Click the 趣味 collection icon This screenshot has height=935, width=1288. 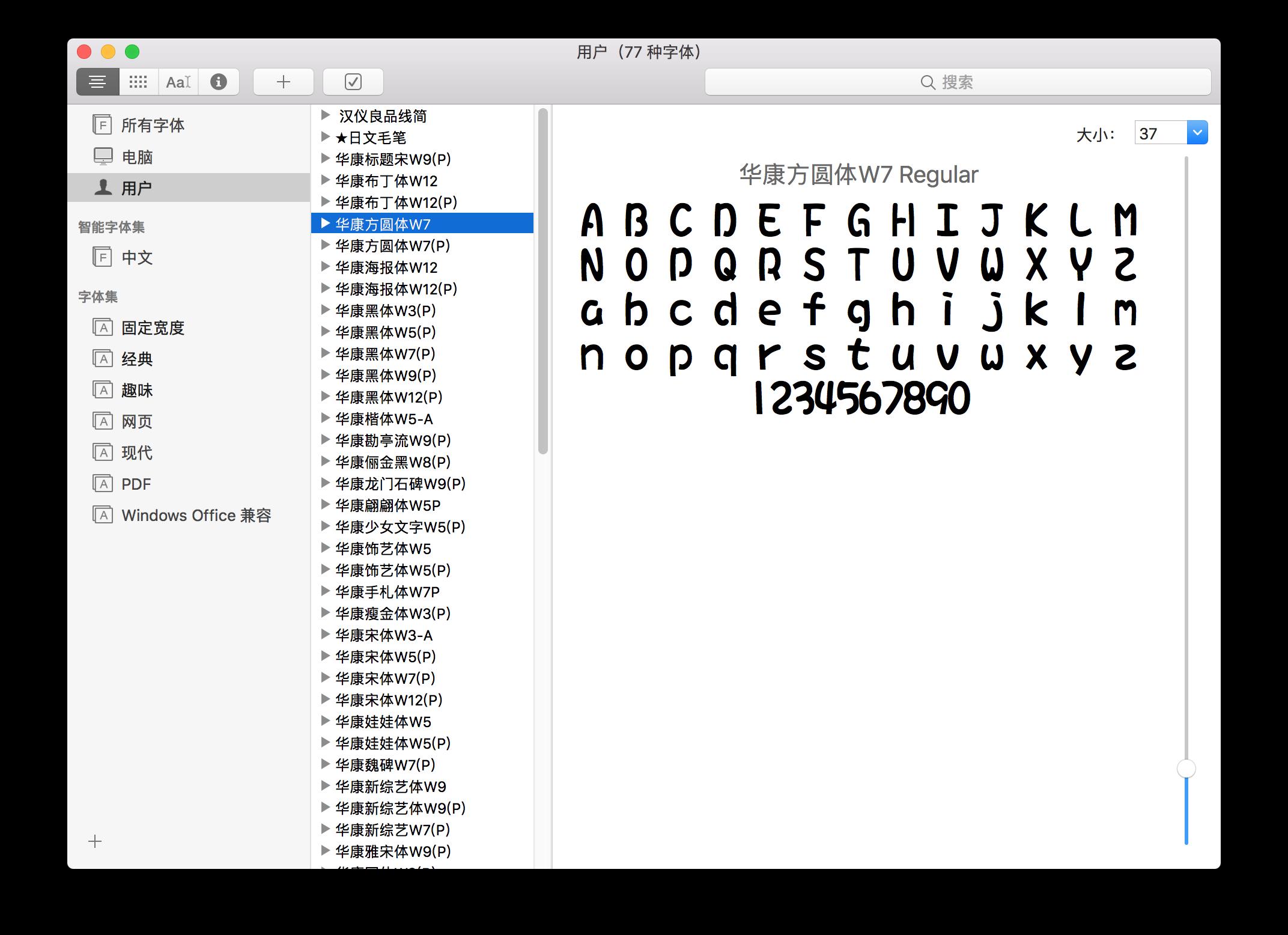(103, 390)
